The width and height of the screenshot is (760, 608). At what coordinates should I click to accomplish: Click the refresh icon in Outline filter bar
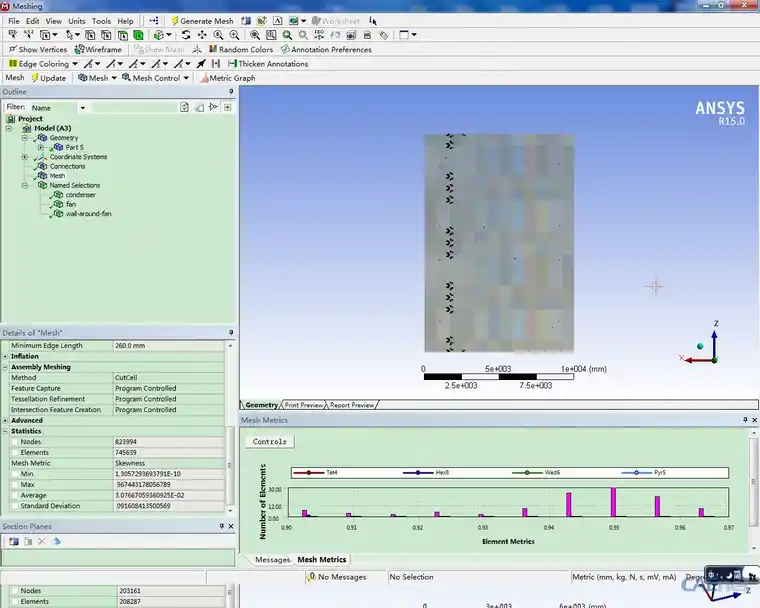pos(184,107)
